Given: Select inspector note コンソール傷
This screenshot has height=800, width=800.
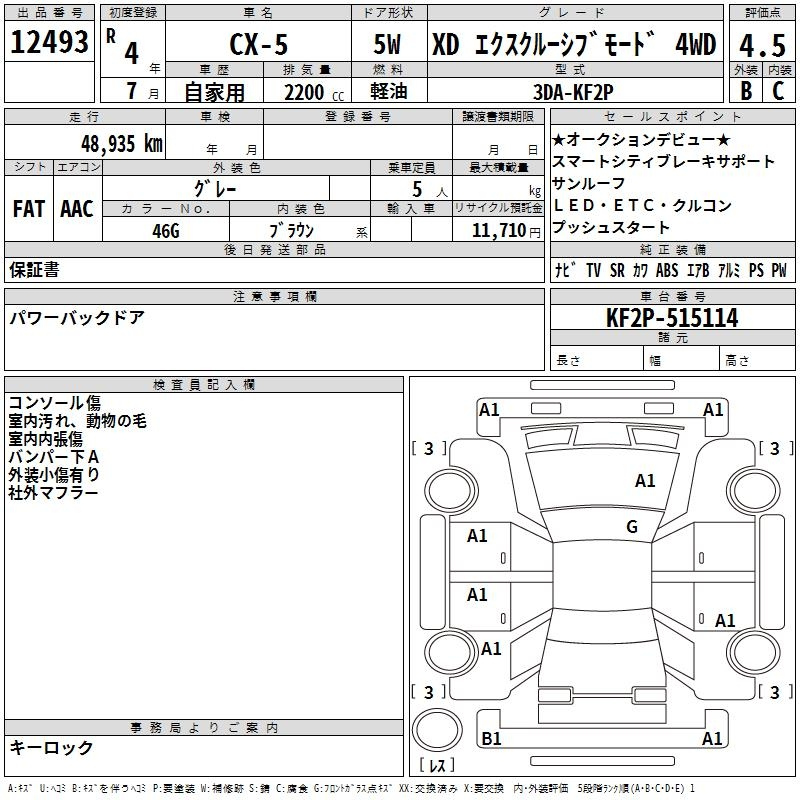Looking at the screenshot, I should [x=54, y=403].
